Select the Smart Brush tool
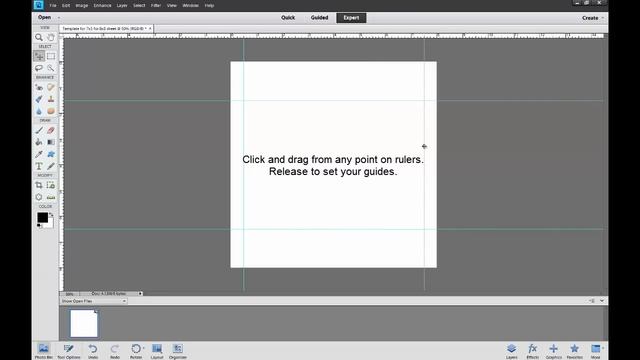This screenshot has width=640, height=360. tap(39, 99)
